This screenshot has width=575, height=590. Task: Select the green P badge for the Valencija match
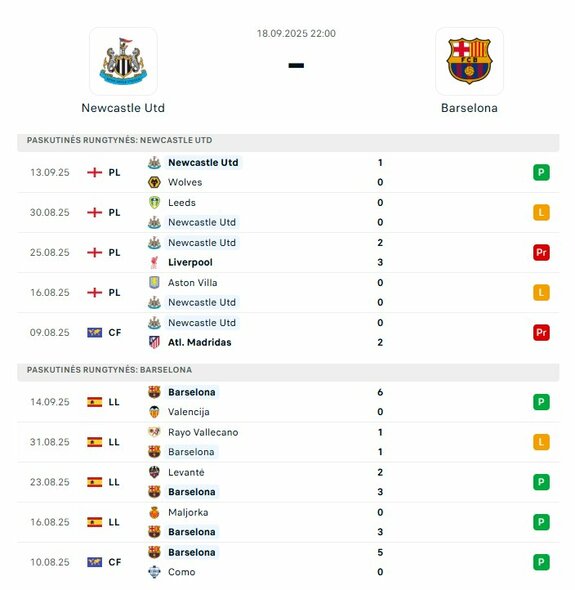point(541,402)
